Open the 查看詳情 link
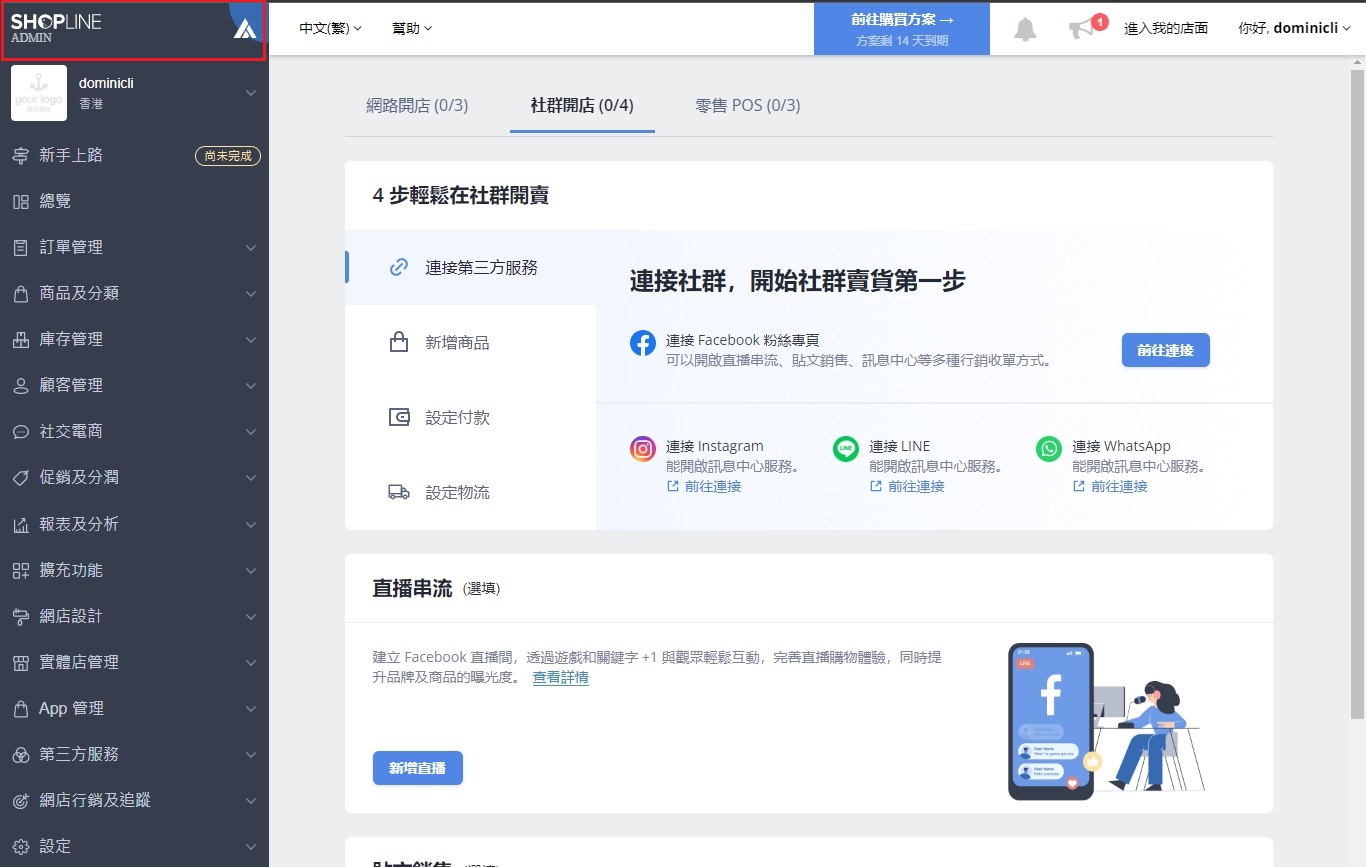This screenshot has height=867, width=1366. (560, 678)
